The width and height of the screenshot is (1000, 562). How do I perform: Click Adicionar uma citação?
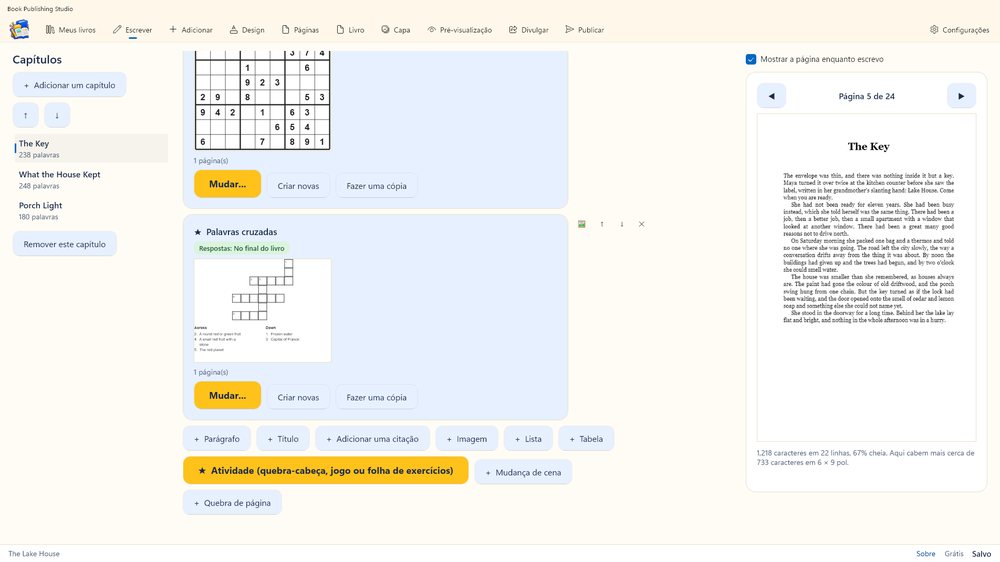372,439
